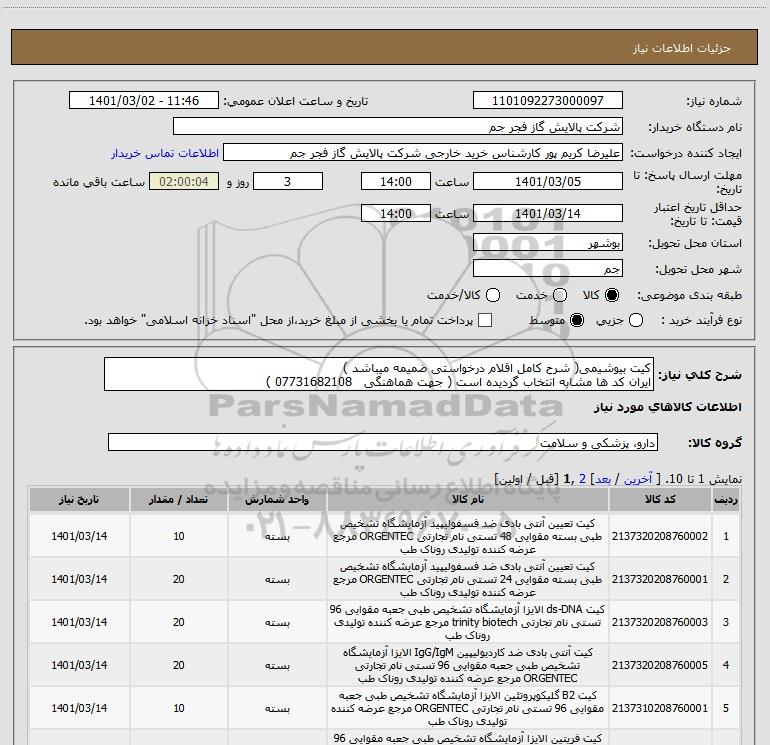Screen dimensions: 770x745
Task: Click the announcement date field 1401/03/02 - 11:46
Action: click(144, 101)
